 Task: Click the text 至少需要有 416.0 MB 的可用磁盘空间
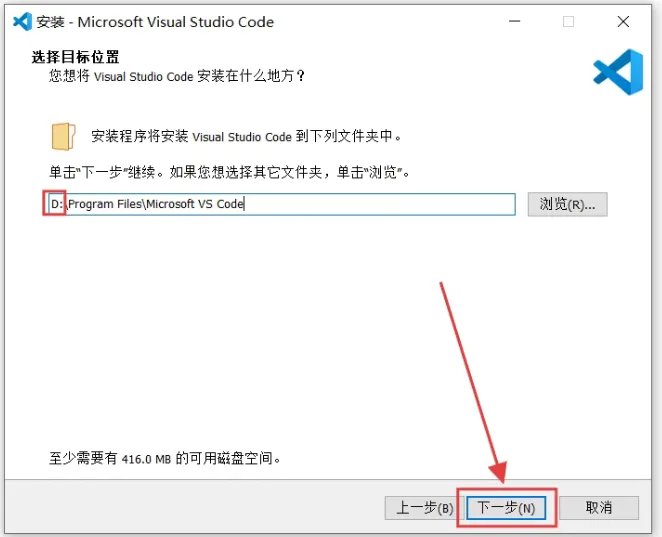pos(165,458)
